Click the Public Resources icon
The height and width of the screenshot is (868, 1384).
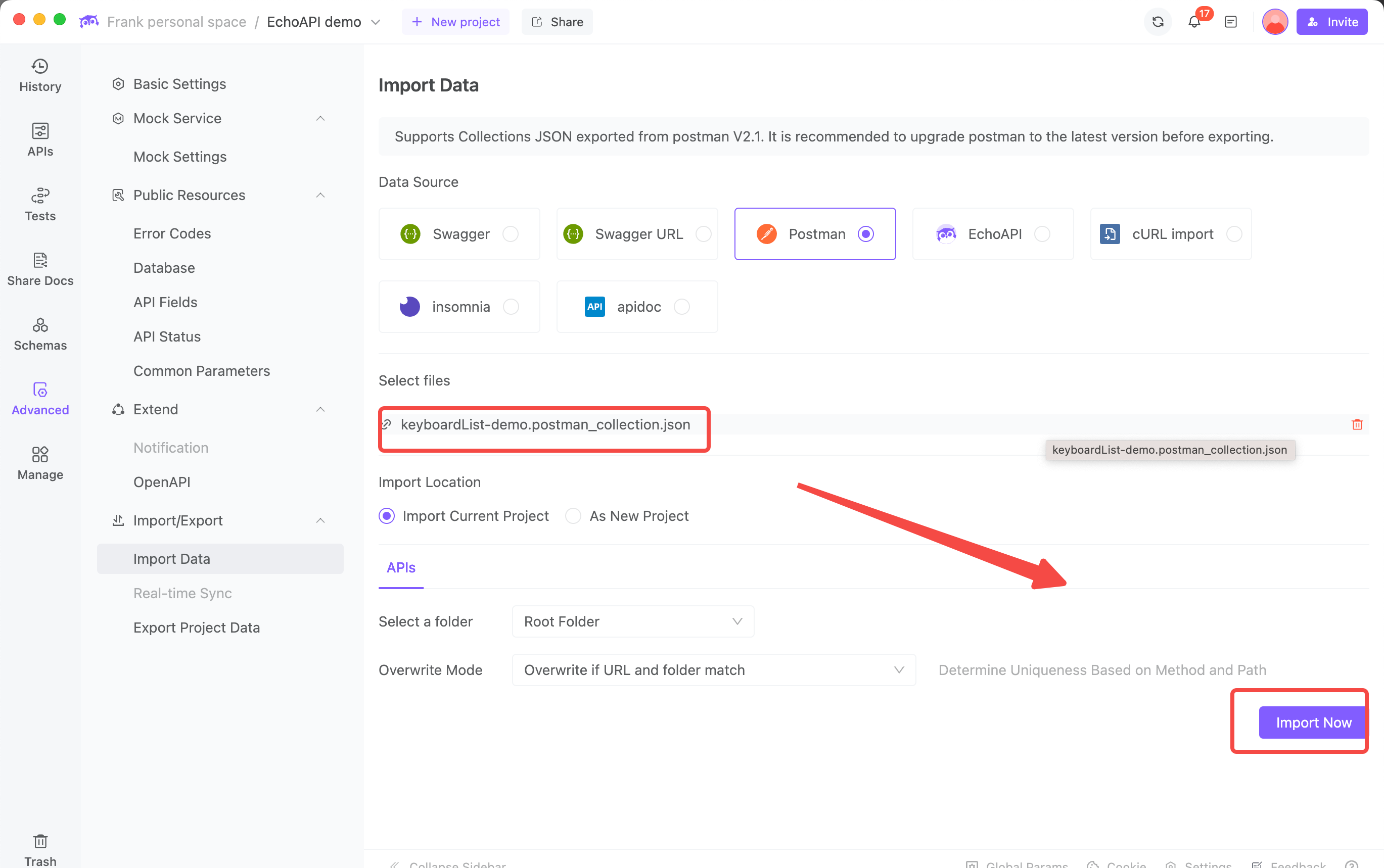(118, 195)
